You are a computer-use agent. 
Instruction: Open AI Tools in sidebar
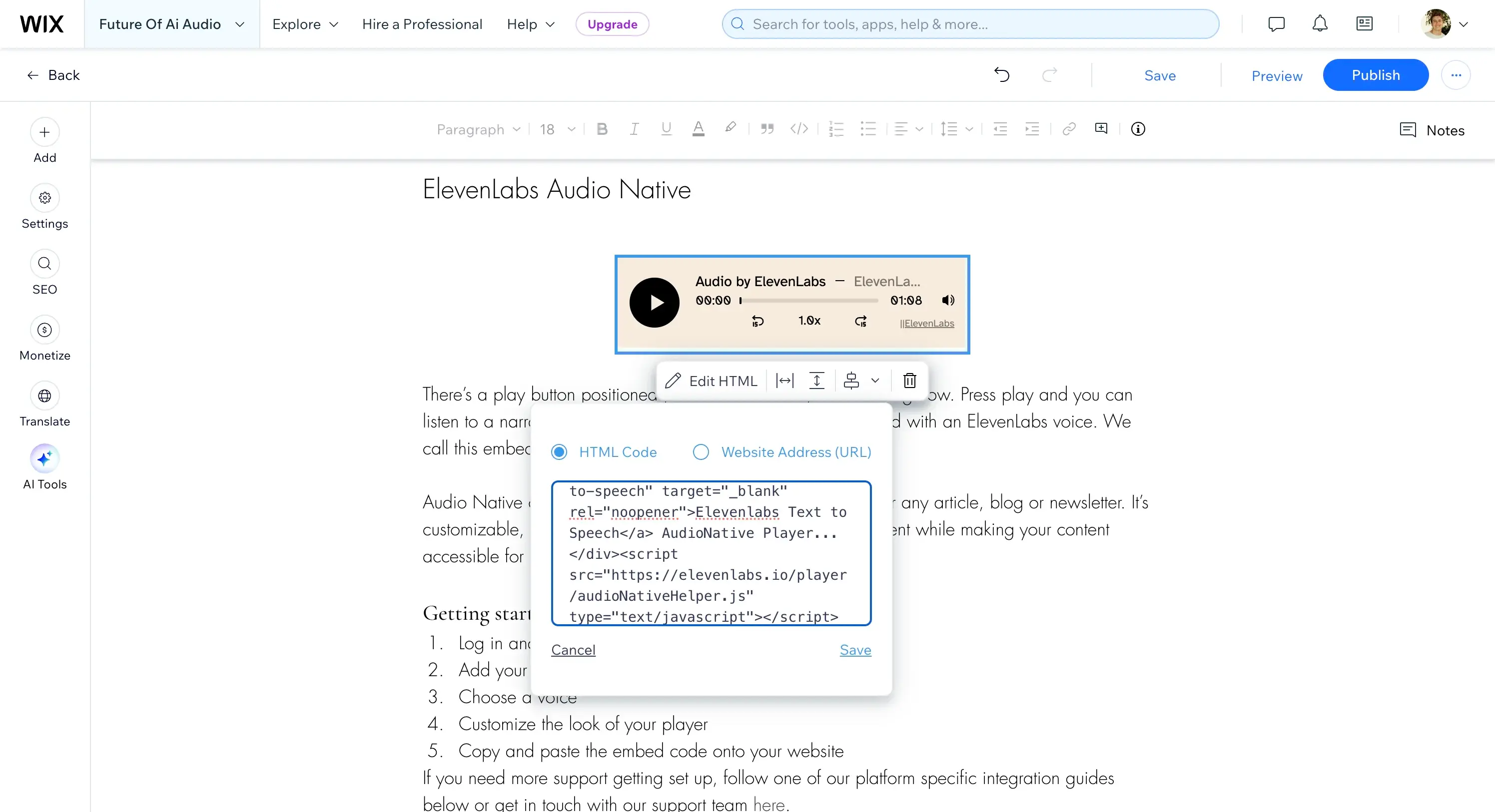pos(44,459)
